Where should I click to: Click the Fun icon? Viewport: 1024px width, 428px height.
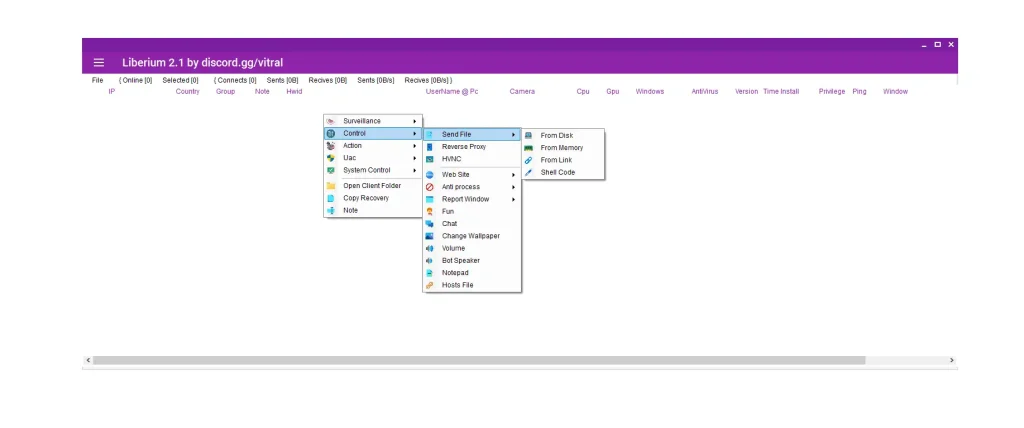tap(429, 212)
